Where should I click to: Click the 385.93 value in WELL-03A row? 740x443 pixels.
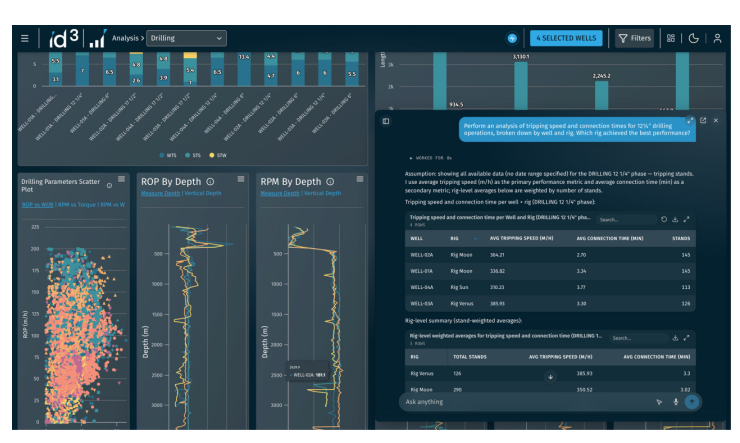click(x=497, y=304)
